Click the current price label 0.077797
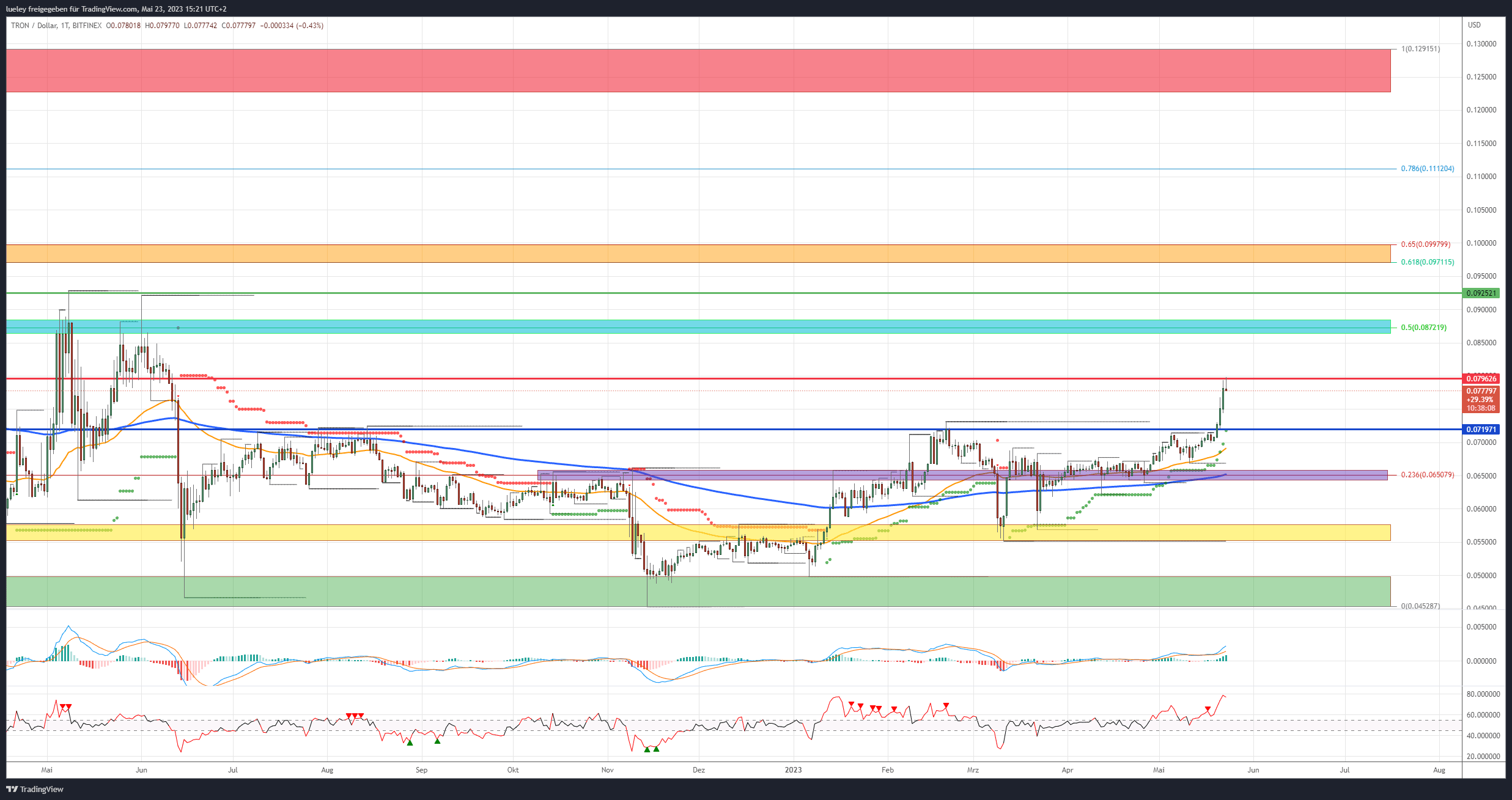Viewport: 1512px width, 800px height. (x=1481, y=391)
